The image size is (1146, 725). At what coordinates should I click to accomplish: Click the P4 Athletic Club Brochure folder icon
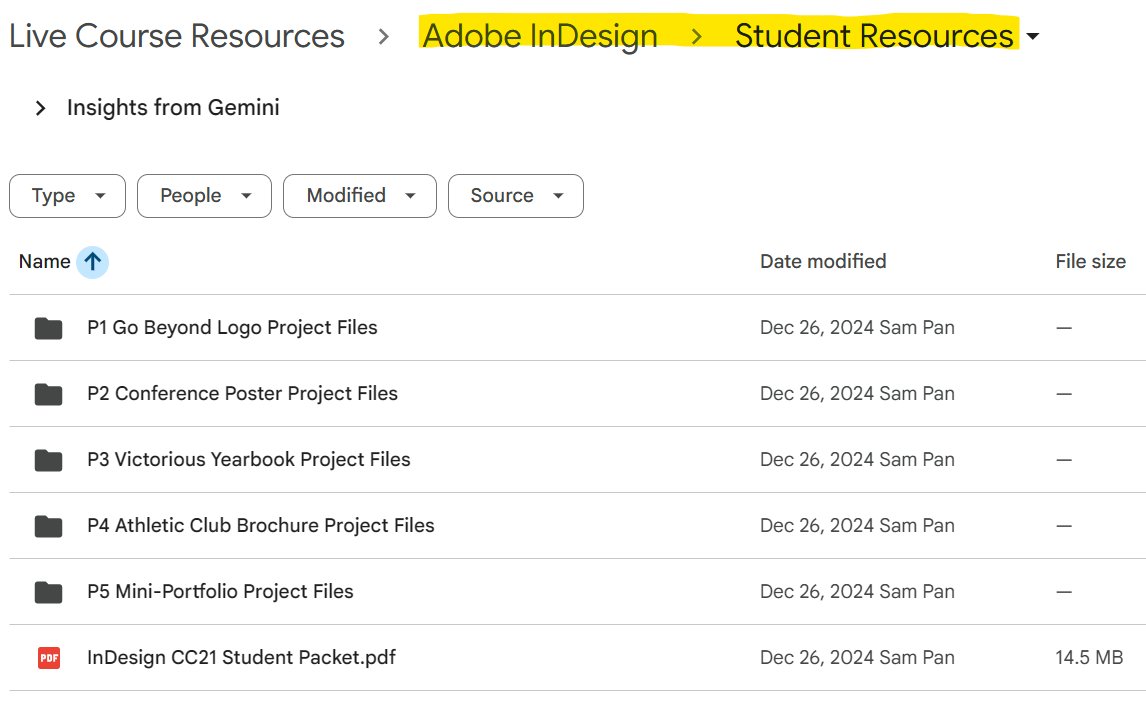click(48, 526)
